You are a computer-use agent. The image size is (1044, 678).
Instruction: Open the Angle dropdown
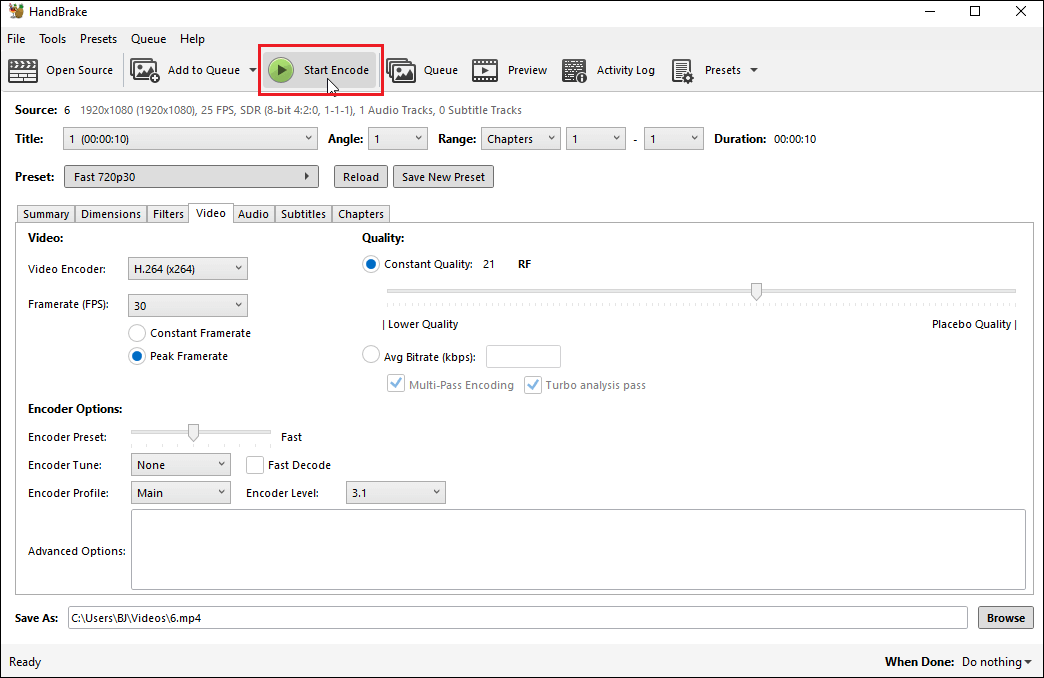[397, 139]
